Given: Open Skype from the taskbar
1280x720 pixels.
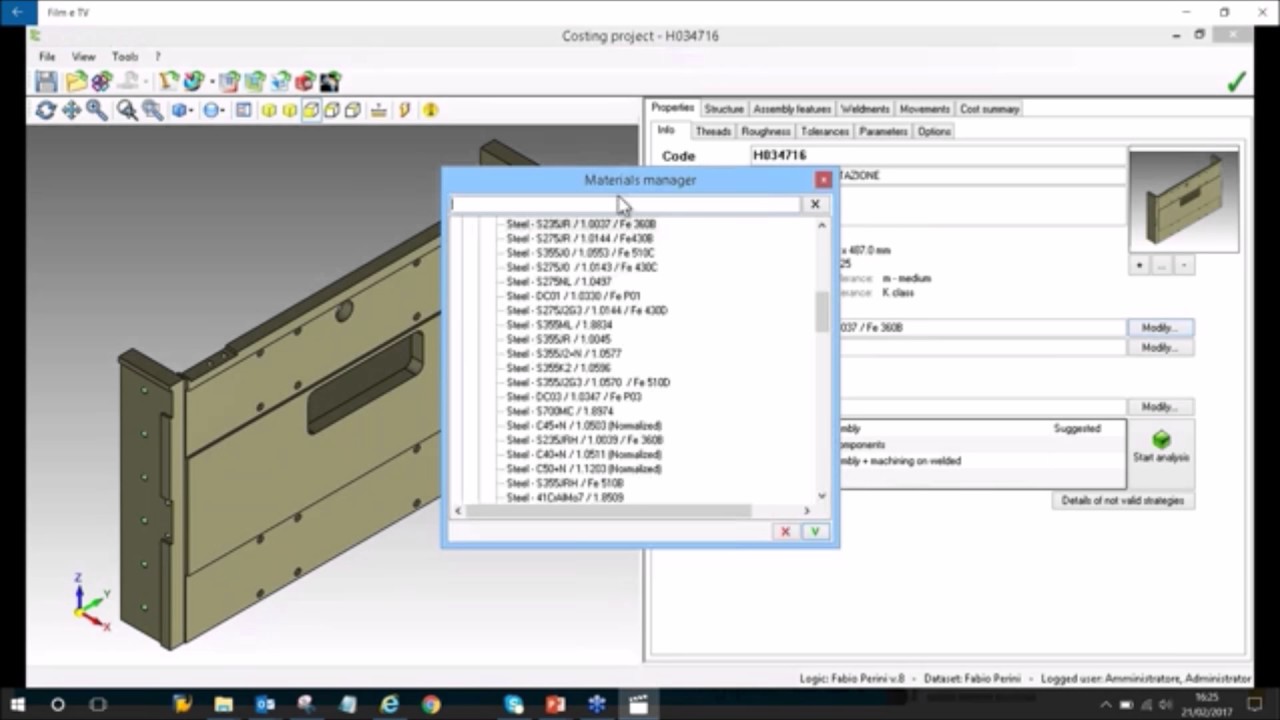Looking at the screenshot, I should pos(514,705).
